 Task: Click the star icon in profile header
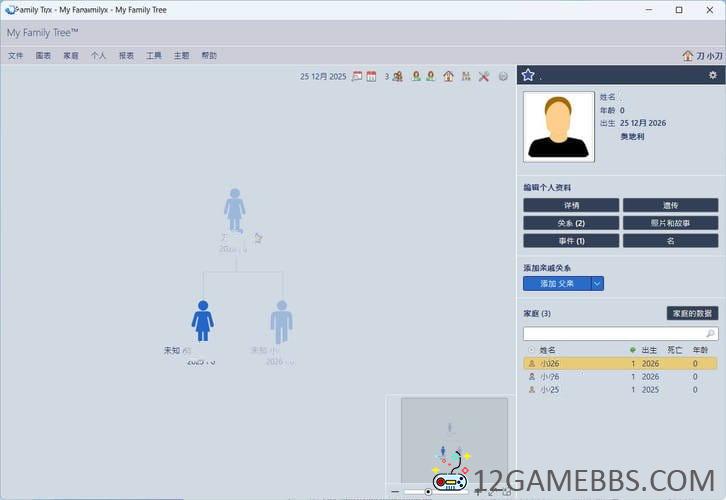(528, 75)
